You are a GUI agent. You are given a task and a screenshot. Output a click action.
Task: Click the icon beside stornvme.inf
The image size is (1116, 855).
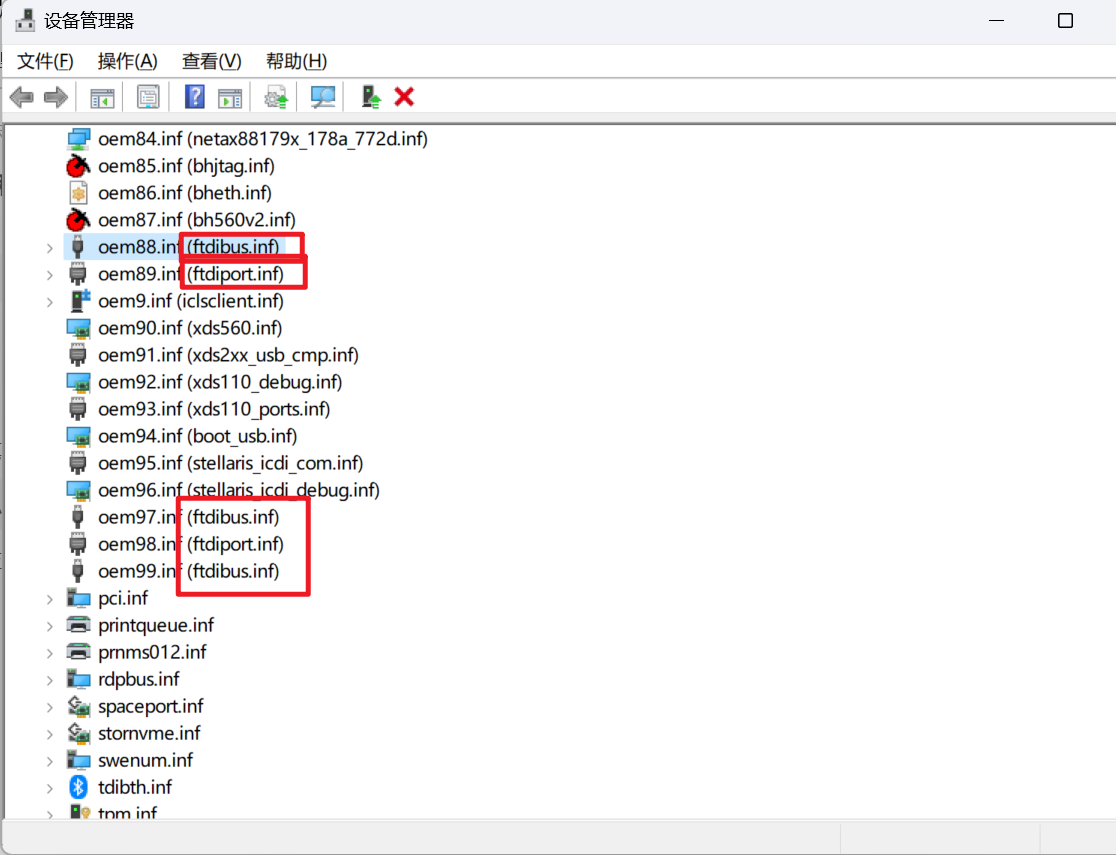point(78,733)
